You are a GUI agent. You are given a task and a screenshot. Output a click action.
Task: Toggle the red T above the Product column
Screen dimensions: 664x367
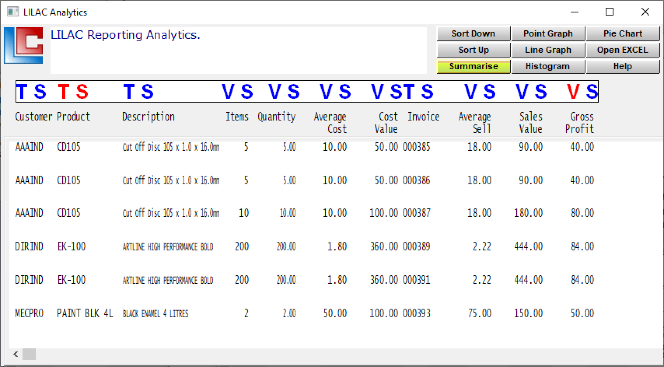click(x=64, y=92)
